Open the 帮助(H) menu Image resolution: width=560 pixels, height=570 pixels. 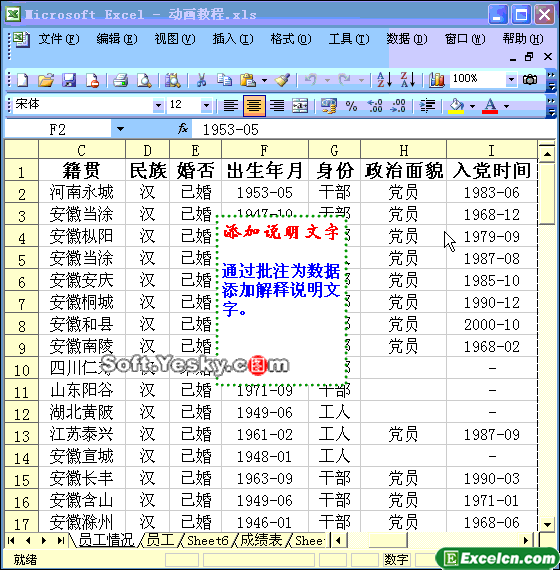tap(523, 39)
